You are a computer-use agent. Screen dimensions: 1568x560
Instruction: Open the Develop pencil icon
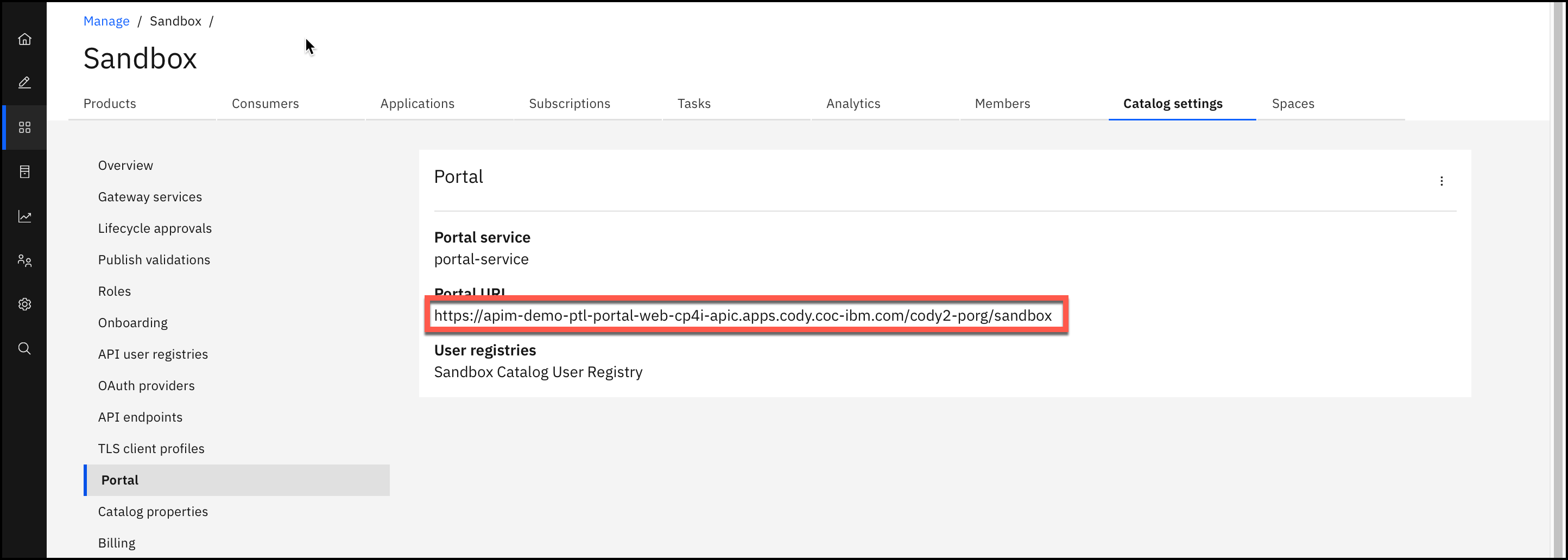[x=24, y=82]
